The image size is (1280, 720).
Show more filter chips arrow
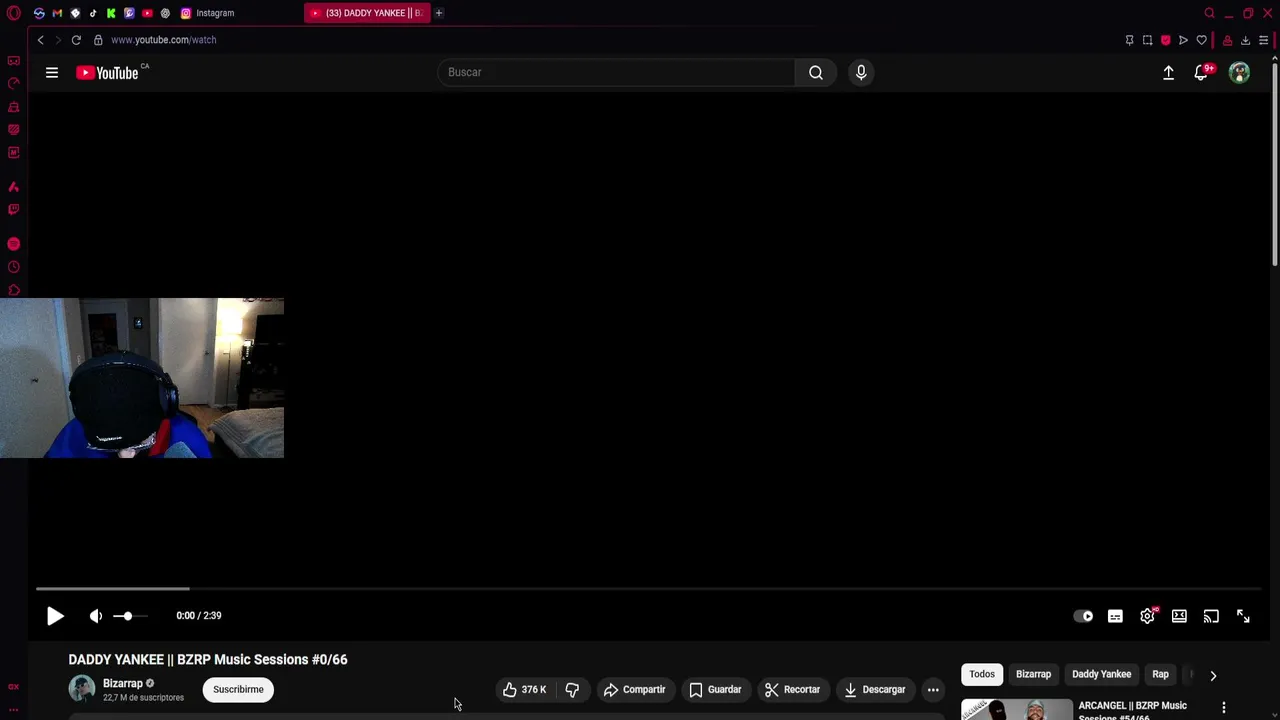[1213, 675]
